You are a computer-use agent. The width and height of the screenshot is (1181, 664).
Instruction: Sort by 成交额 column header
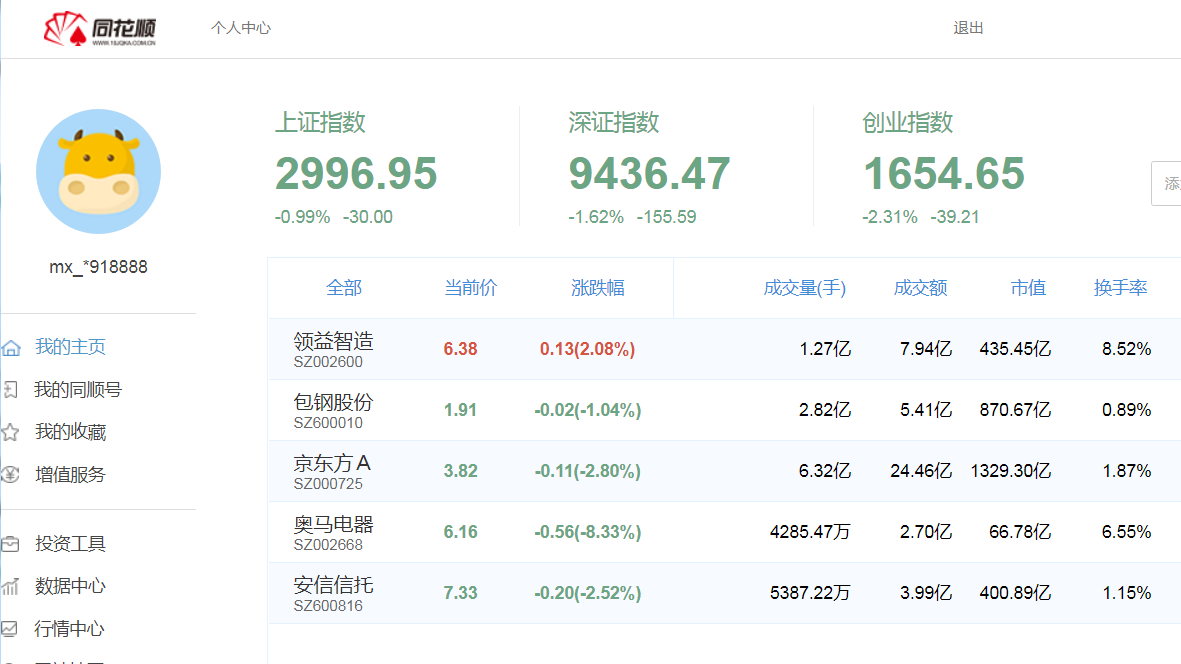click(920, 288)
